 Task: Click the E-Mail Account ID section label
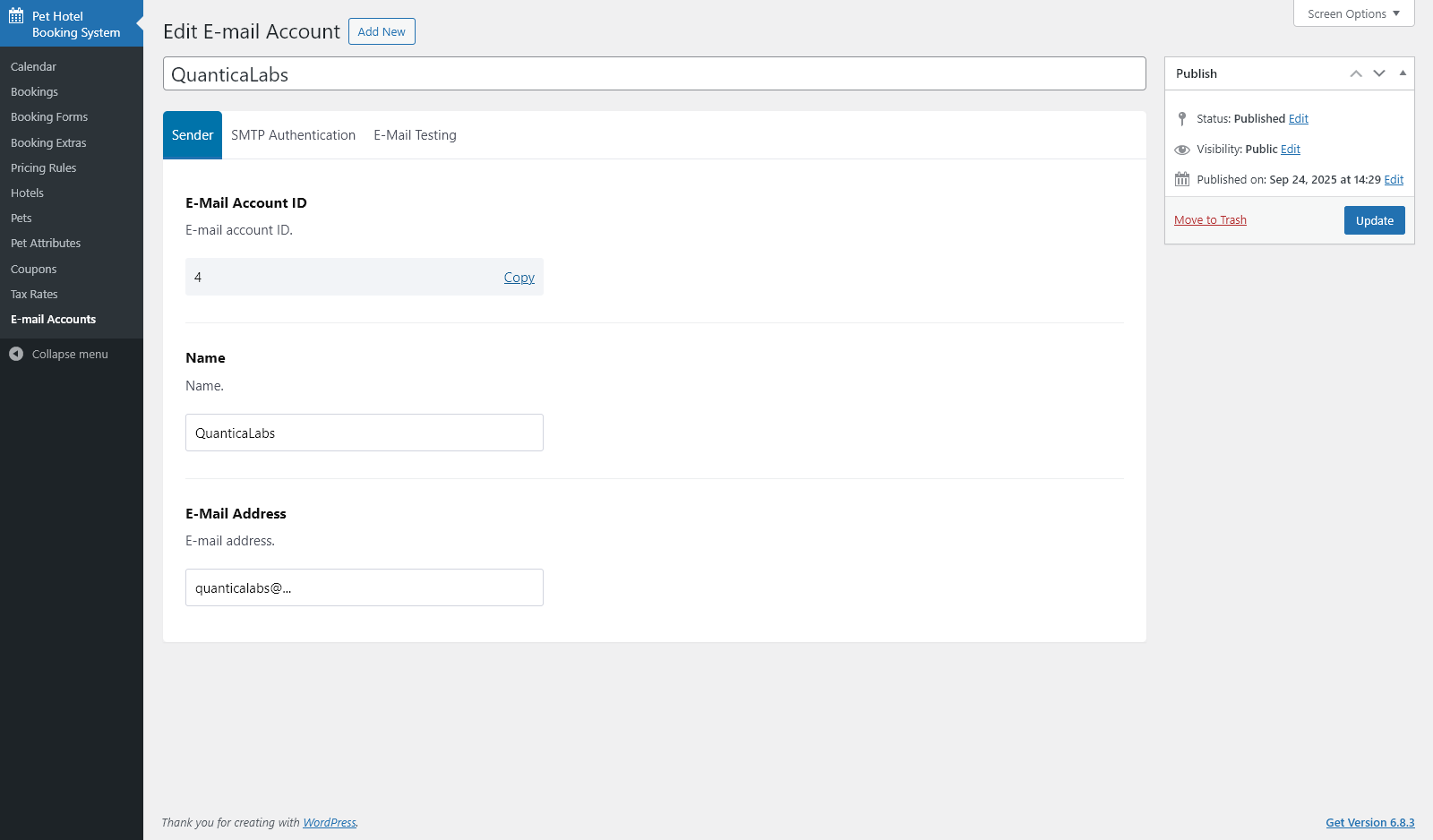[x=246, y=203]
